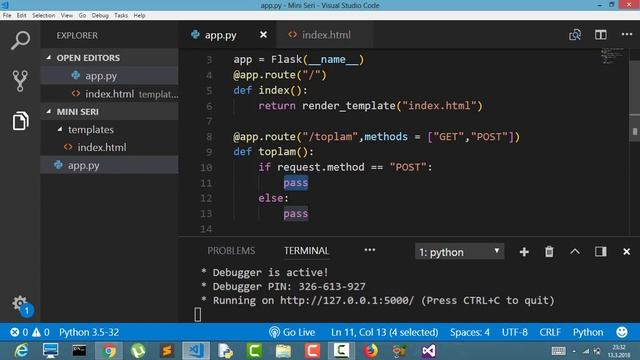The height and width of the screenshot is (360, 640).
Task: Open editor More Actions ellipsis
Action: pyautogui.click(x=627, y=34)
